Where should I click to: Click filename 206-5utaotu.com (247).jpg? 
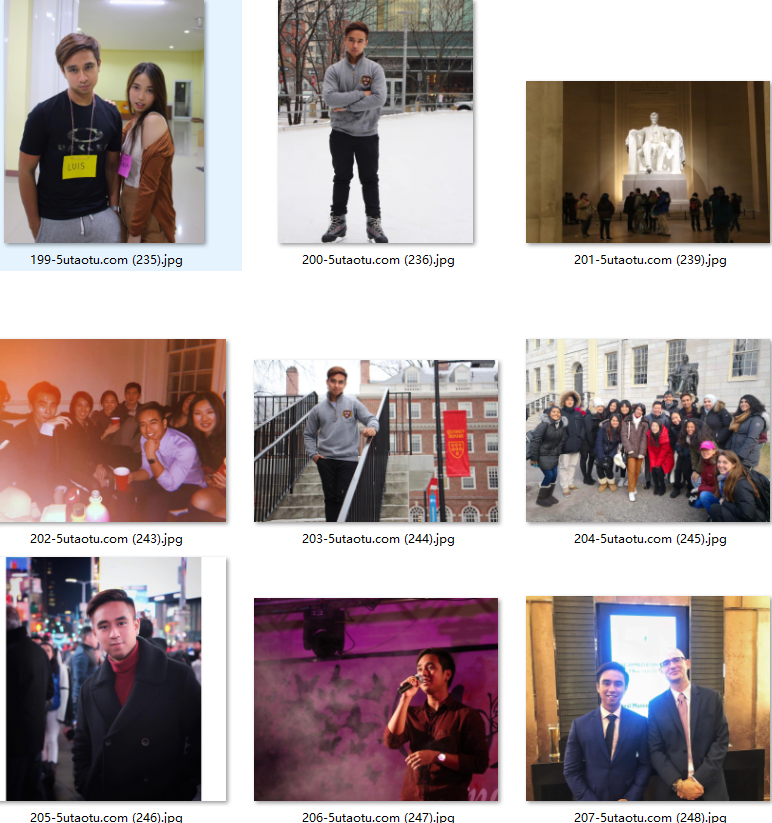pyautogui.click(x=378, y=817)
